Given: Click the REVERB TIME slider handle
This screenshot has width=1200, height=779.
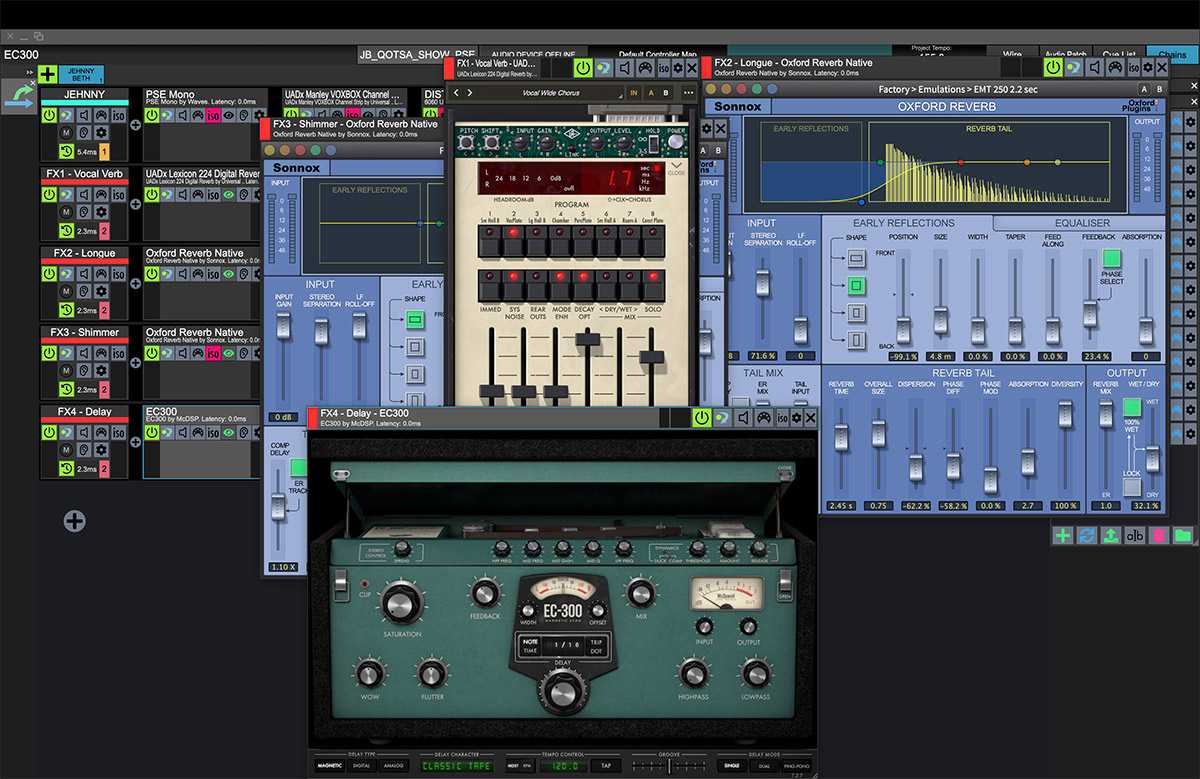Looking at the screenshot, I should (840, 436).
